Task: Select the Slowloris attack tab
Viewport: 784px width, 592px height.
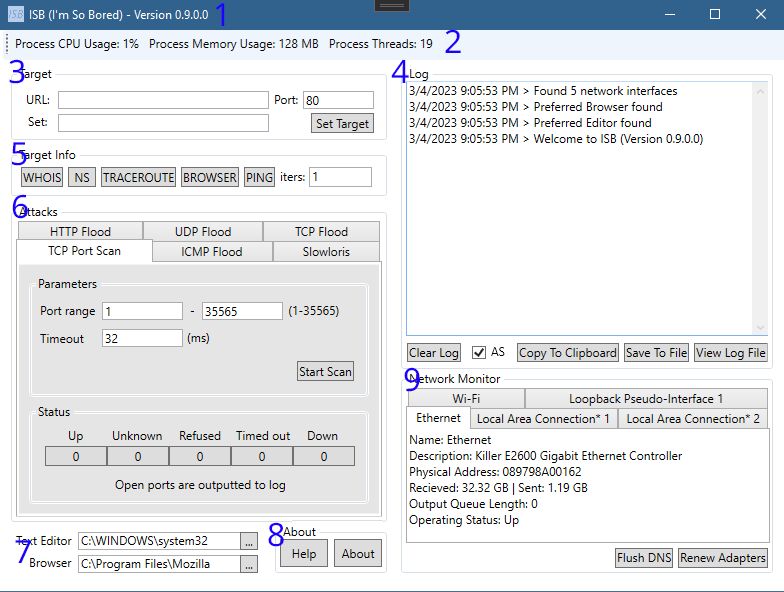Action: coord(326,252)
